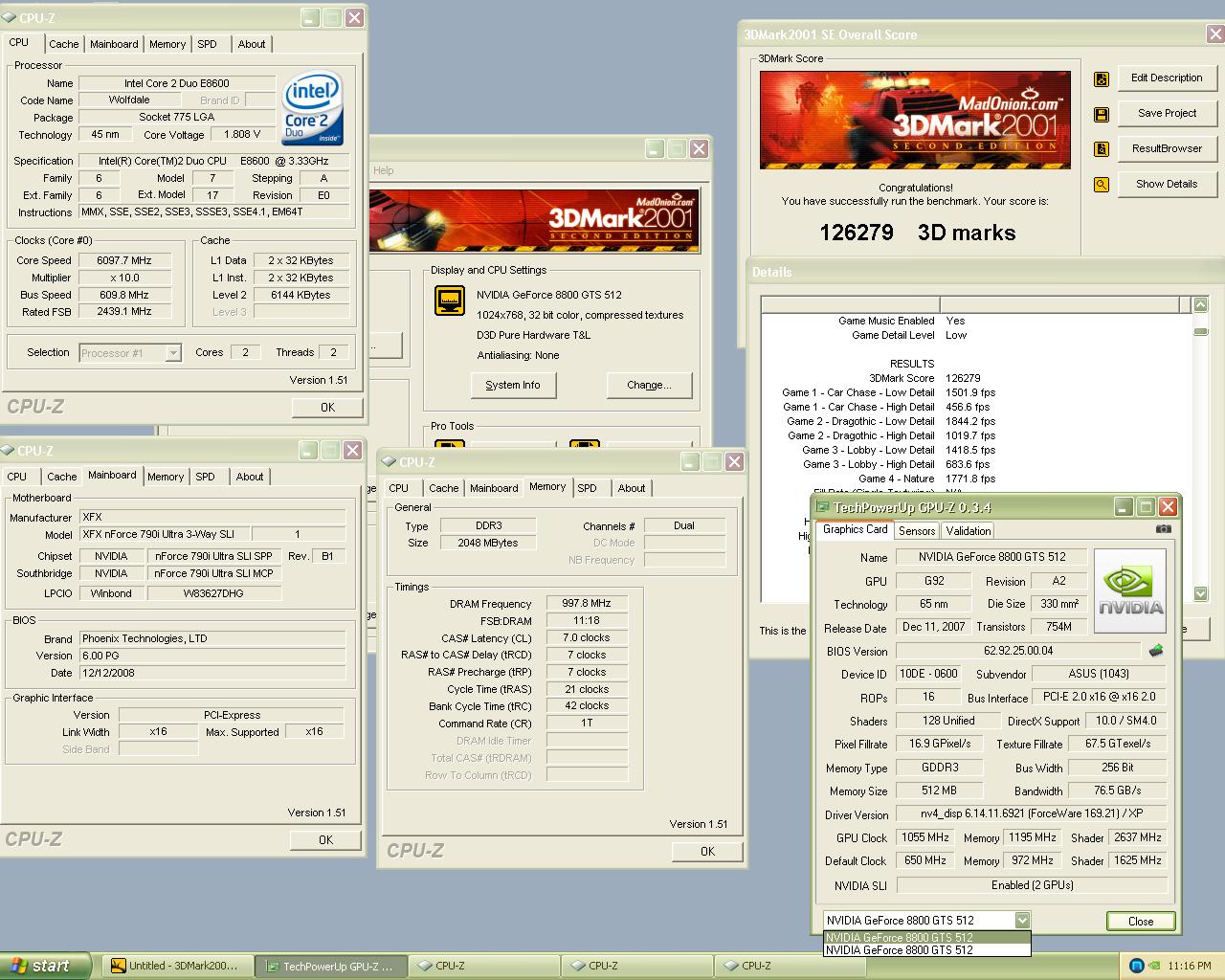Screen dimensions: 1225x980
Task: Open the Start menu
Action: click(x=45, y=966)
